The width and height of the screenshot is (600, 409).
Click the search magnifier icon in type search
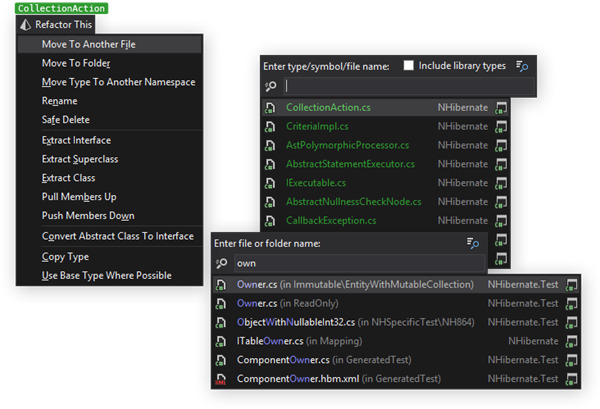271,86
